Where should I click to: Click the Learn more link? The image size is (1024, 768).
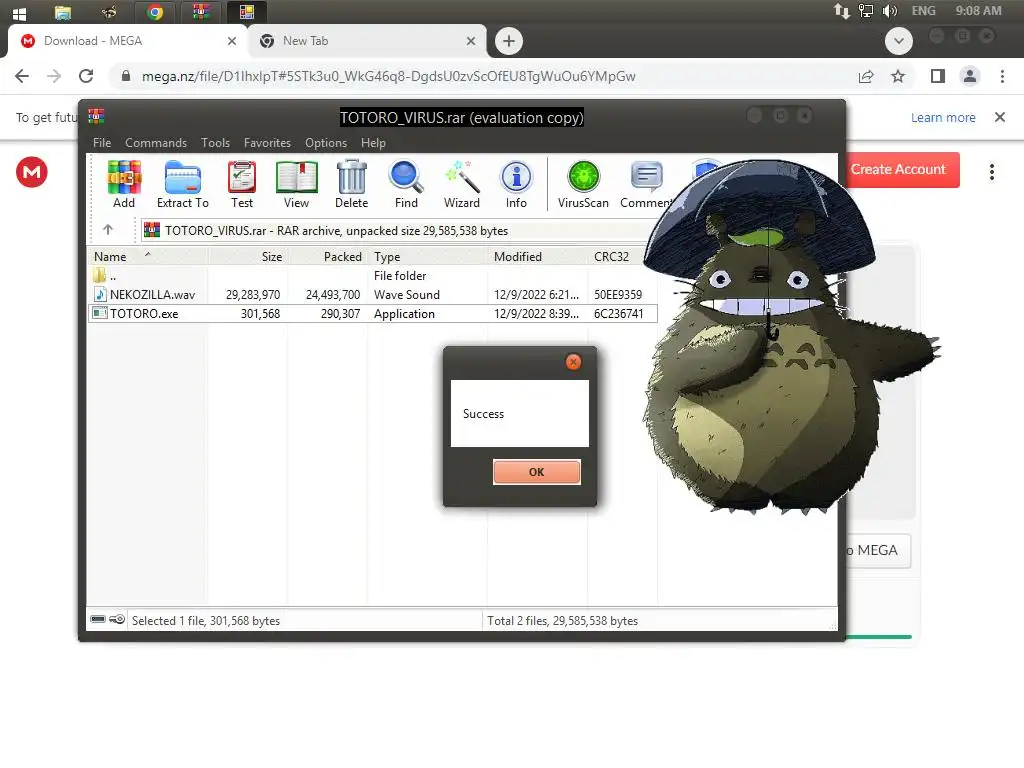point(943,118)
